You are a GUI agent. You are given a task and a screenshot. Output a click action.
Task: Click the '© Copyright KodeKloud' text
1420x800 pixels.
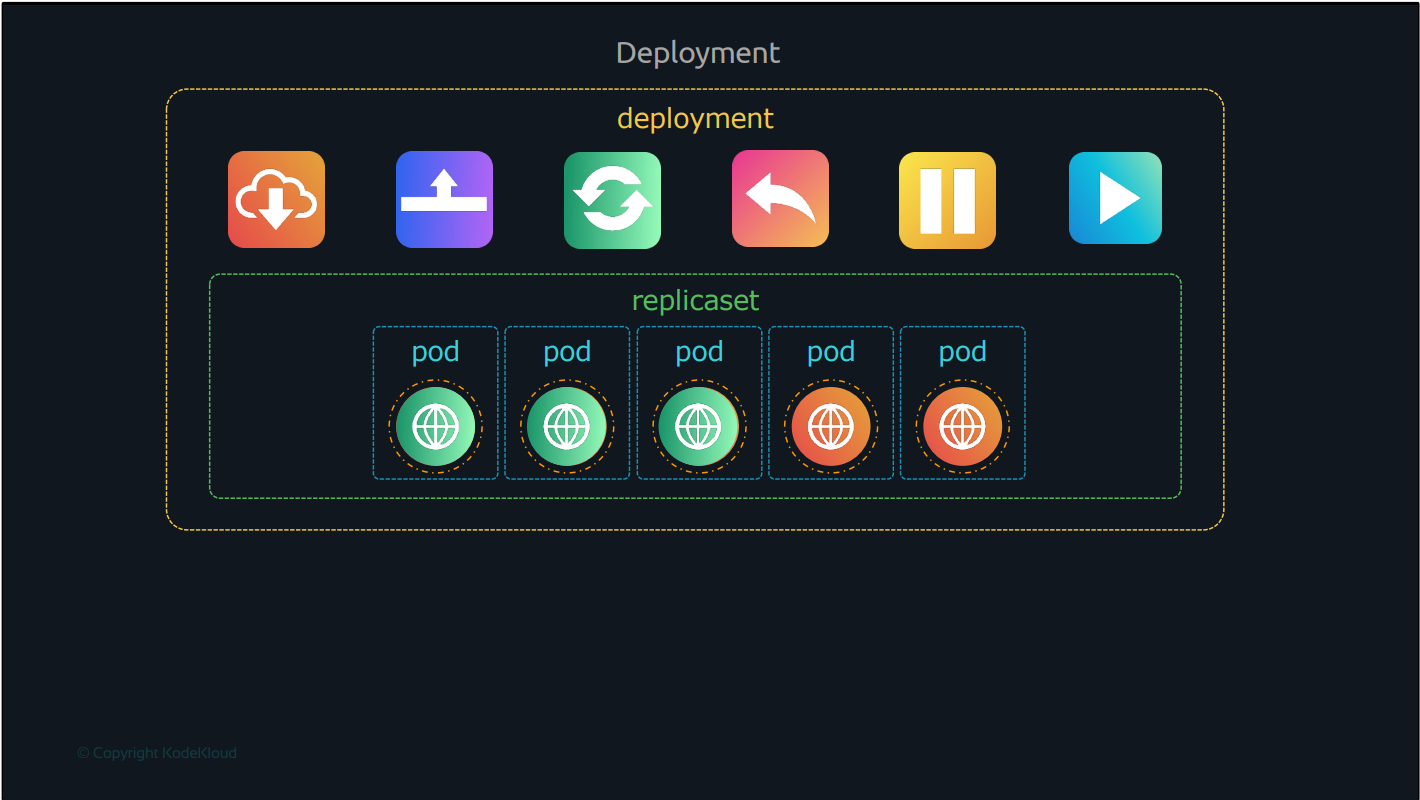(157, 753)
